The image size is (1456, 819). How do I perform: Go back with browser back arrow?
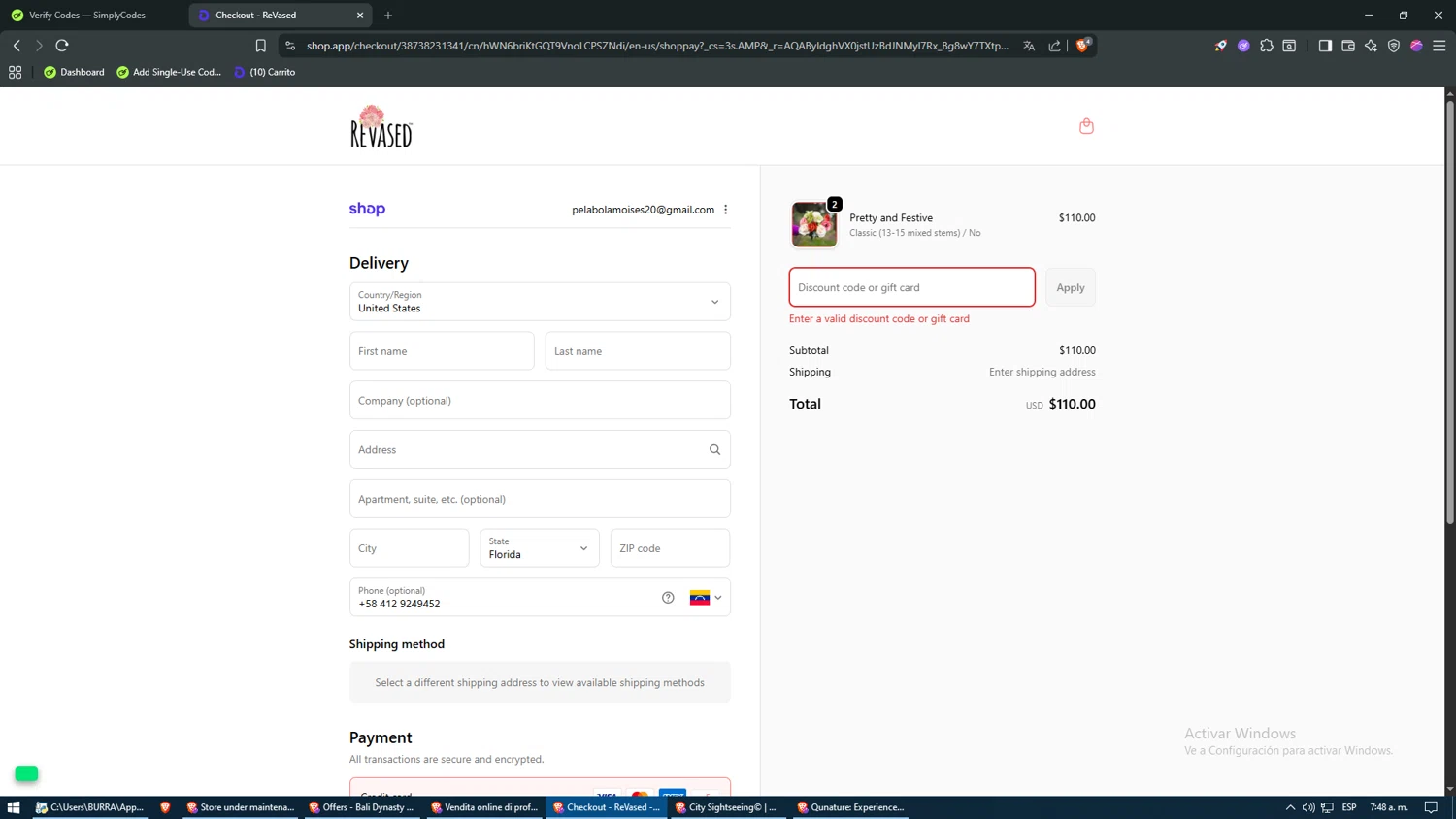tap(17, 46)
